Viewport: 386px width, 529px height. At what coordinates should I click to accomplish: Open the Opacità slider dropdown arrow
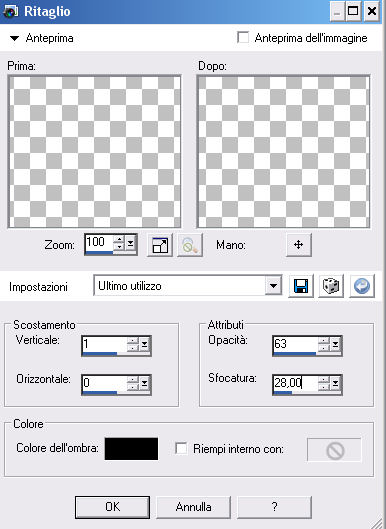335,344
